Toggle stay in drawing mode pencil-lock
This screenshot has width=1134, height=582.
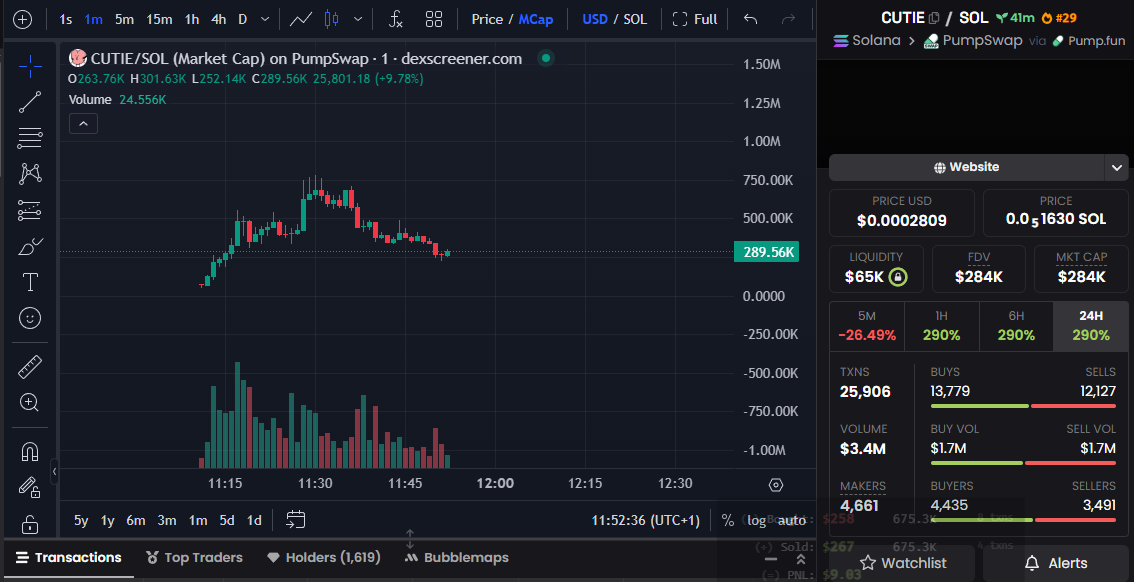tap(30, 487)
